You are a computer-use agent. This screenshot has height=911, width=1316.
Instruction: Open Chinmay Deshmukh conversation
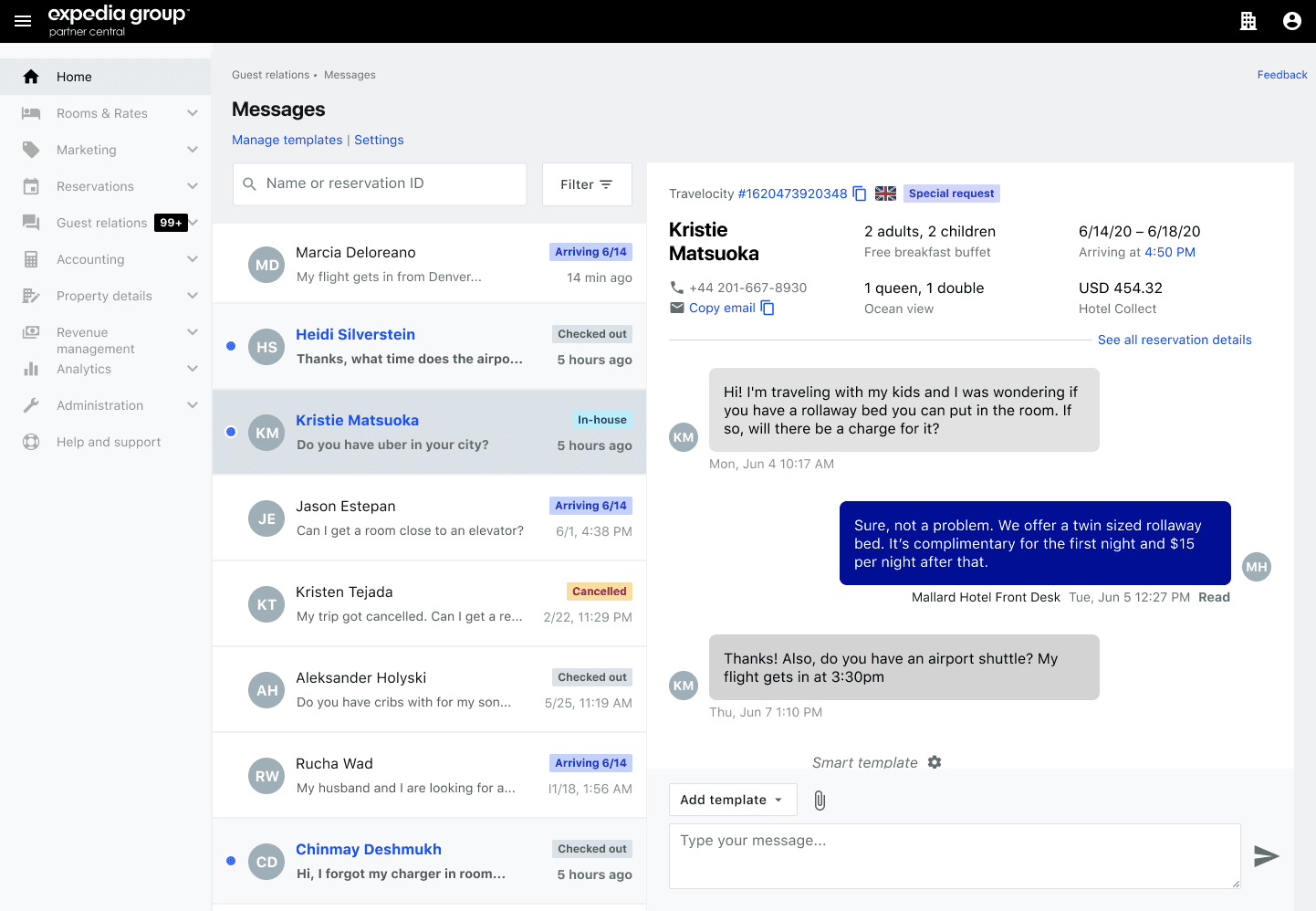pyautogui.click(x=429, y=862)
